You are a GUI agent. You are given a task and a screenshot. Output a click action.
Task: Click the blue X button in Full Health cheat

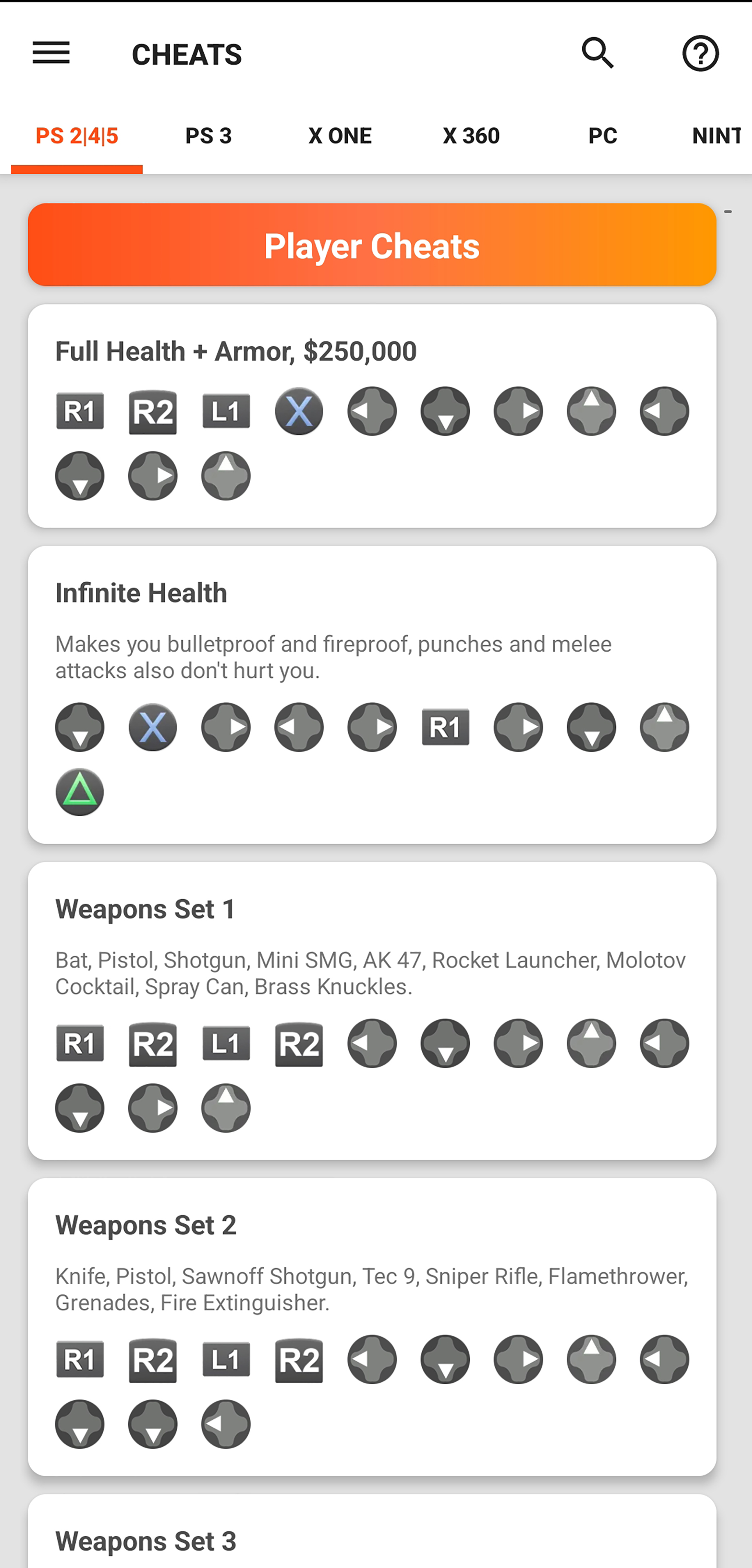pyautogui.click(x=299, y=411)
